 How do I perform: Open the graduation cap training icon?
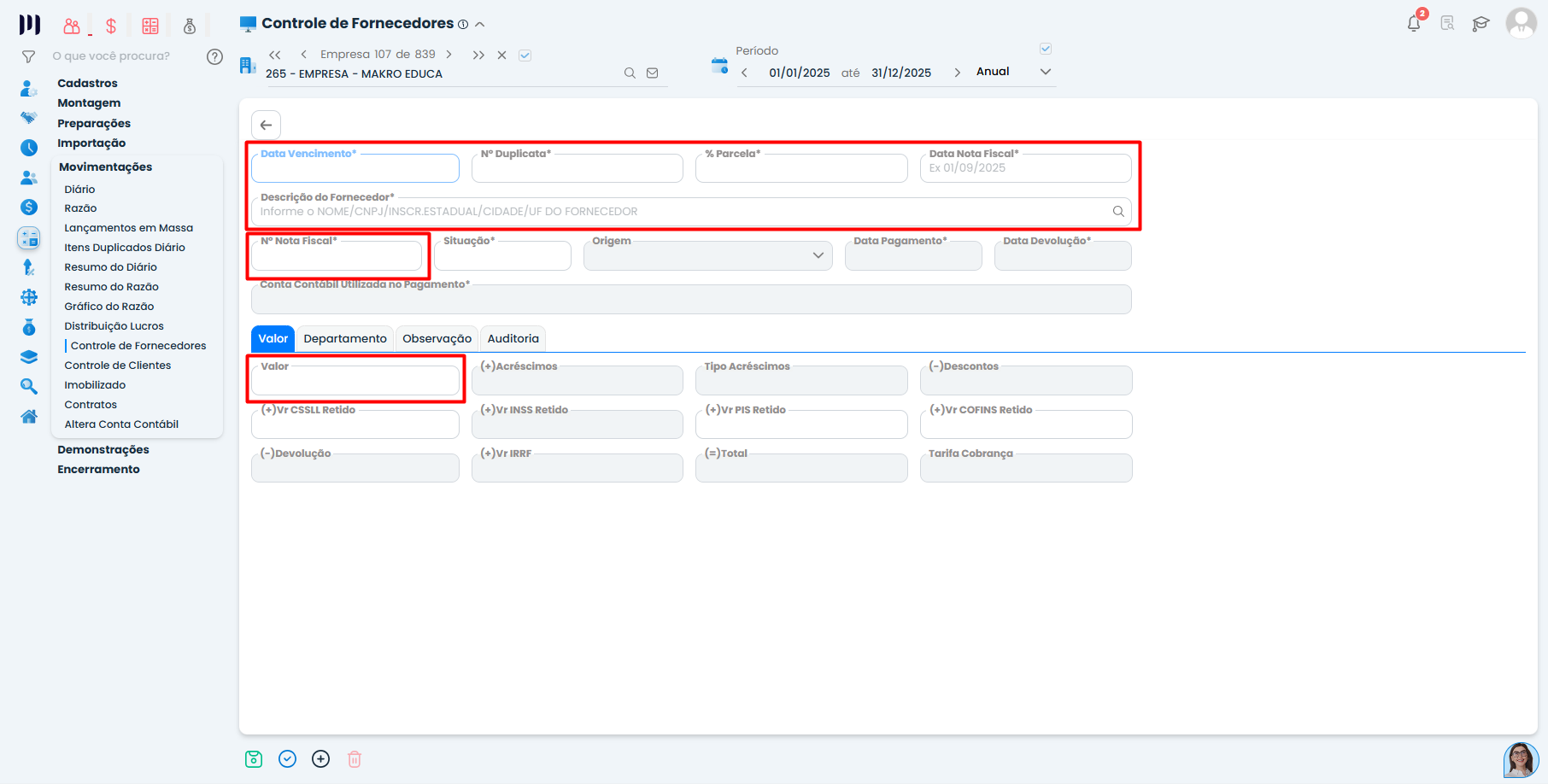tap(1481, 24)
